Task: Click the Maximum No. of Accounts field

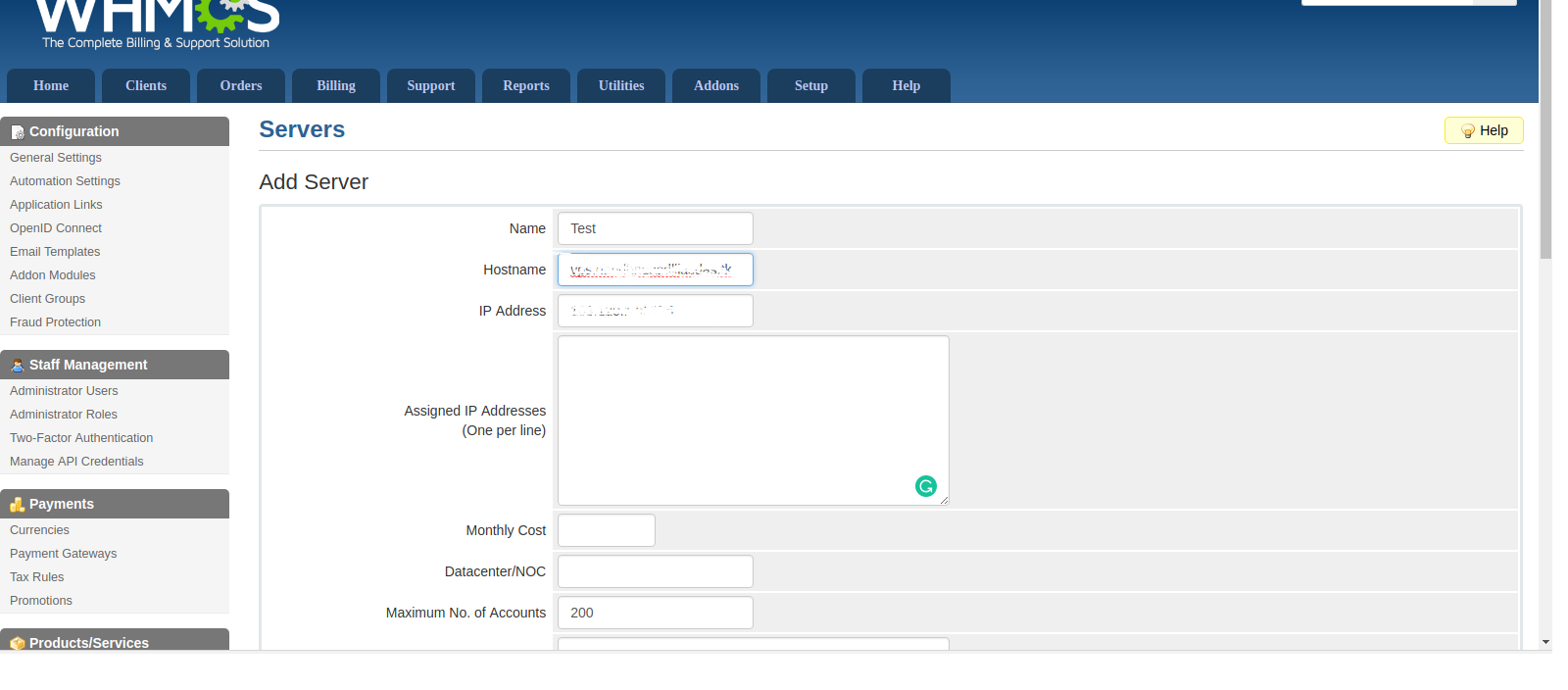Action: (x=656, y=613)
